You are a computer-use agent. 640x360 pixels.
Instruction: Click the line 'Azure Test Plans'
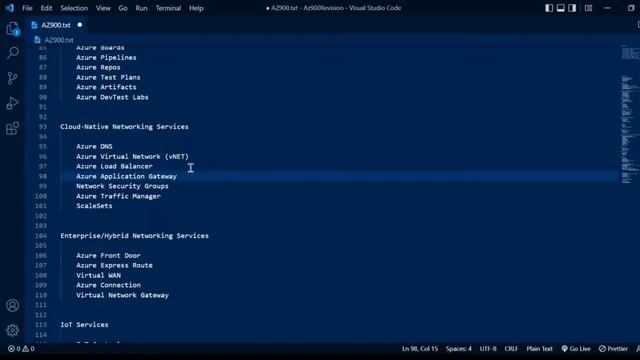[108, 77]
